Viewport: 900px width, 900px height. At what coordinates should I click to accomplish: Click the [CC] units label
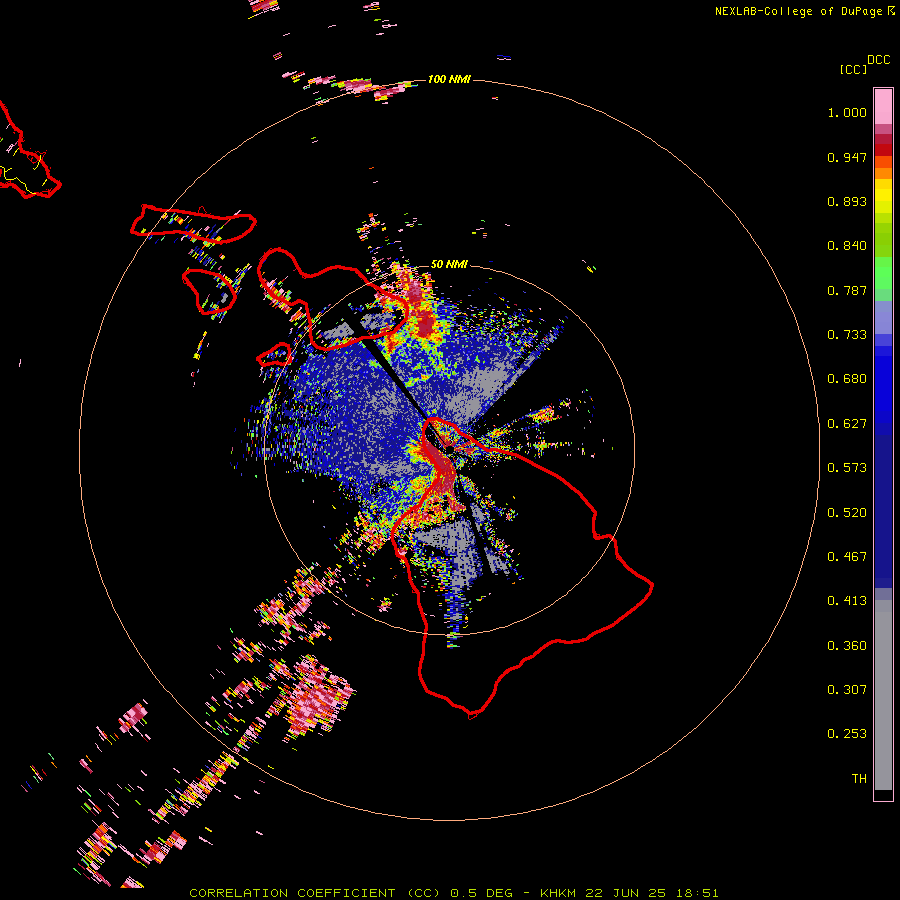point(853,69)
